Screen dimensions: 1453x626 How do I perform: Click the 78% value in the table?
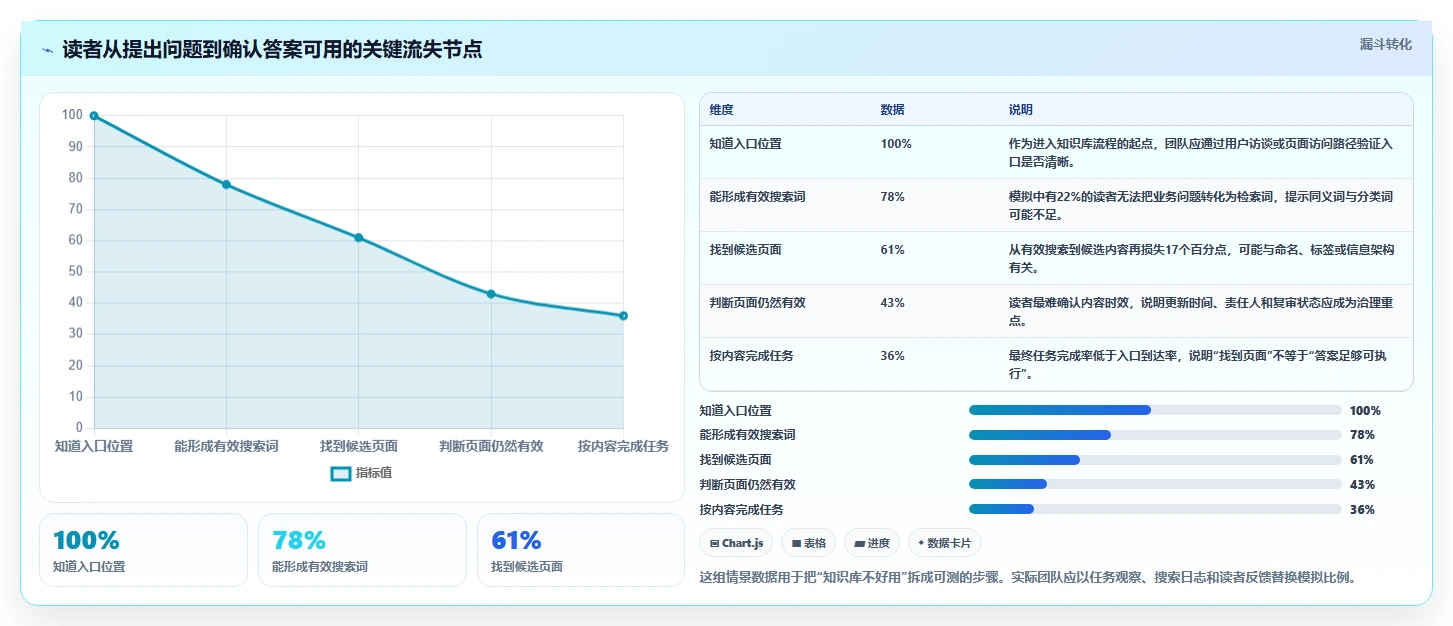tap(892, 197)
